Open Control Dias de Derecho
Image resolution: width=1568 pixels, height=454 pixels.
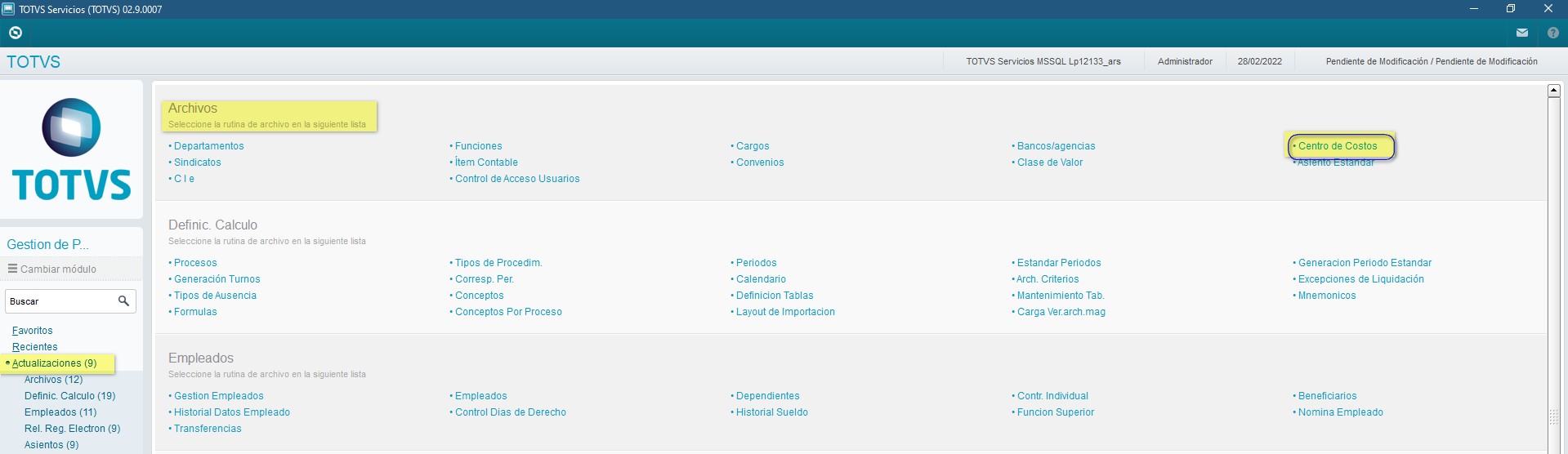click(510, 412)
